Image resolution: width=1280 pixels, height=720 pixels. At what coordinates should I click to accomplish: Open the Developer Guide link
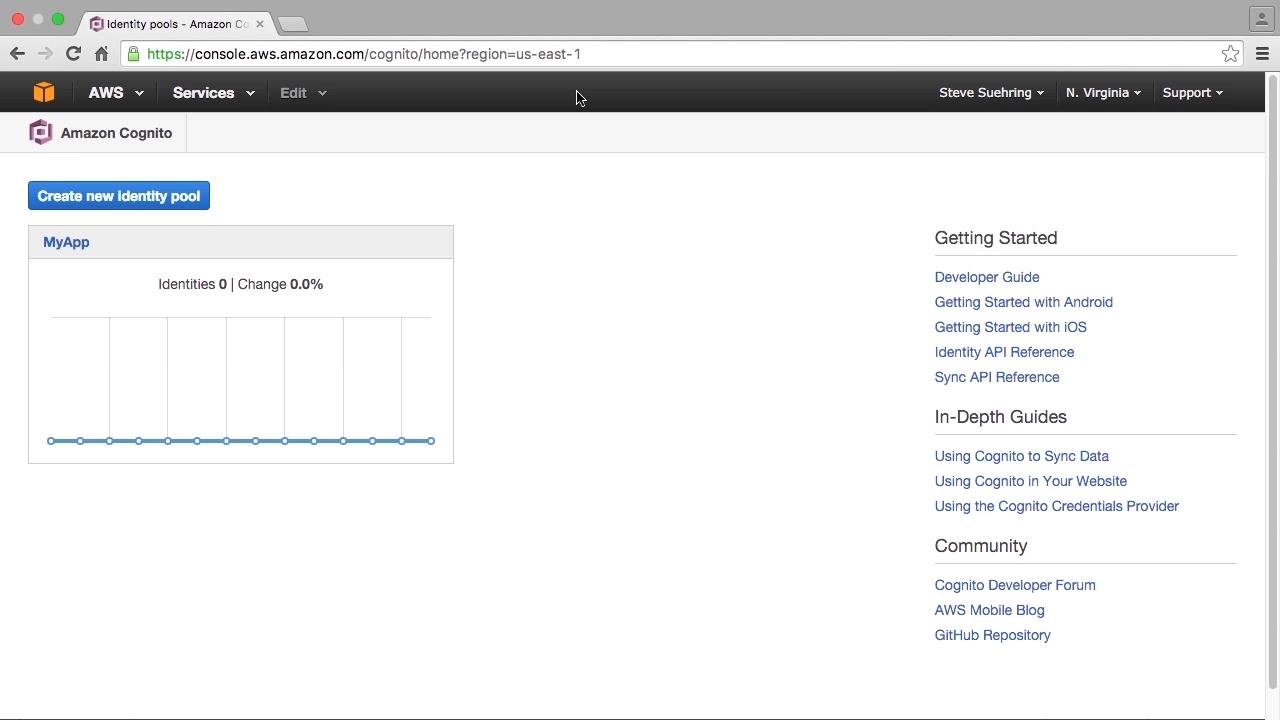[x=987, y=277]
